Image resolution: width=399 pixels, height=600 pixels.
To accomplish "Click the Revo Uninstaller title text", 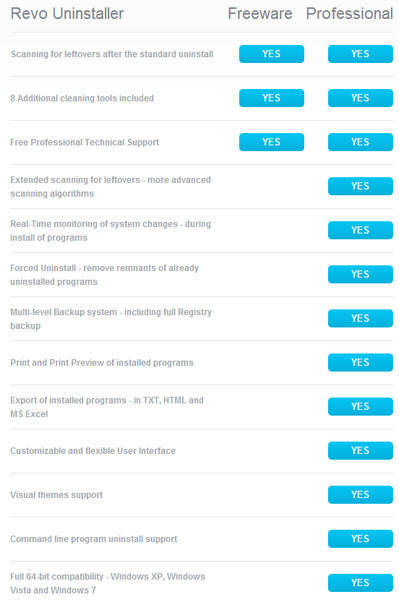I will pyautogui.click(x=67, y=14).
